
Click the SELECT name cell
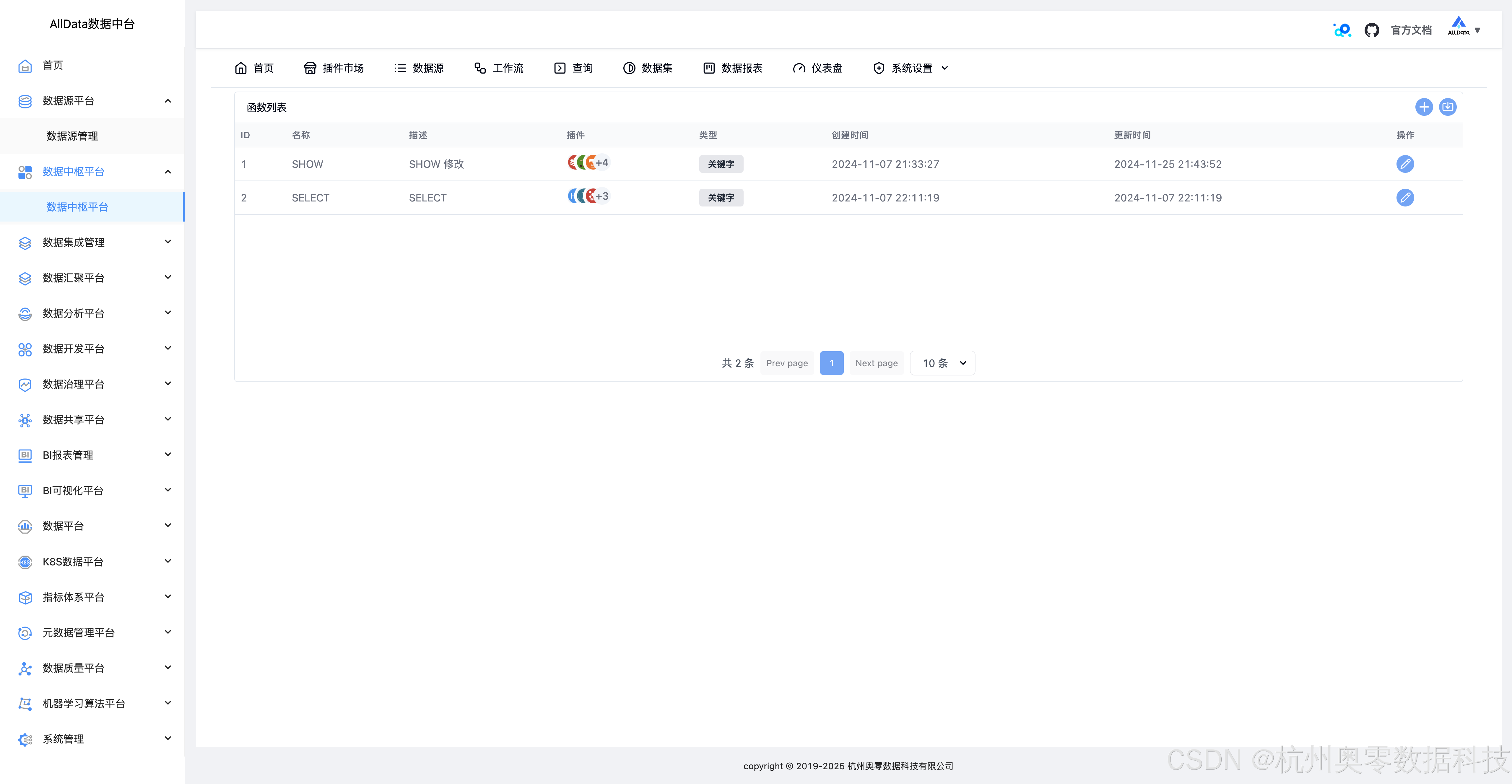(x=310, y=198)
